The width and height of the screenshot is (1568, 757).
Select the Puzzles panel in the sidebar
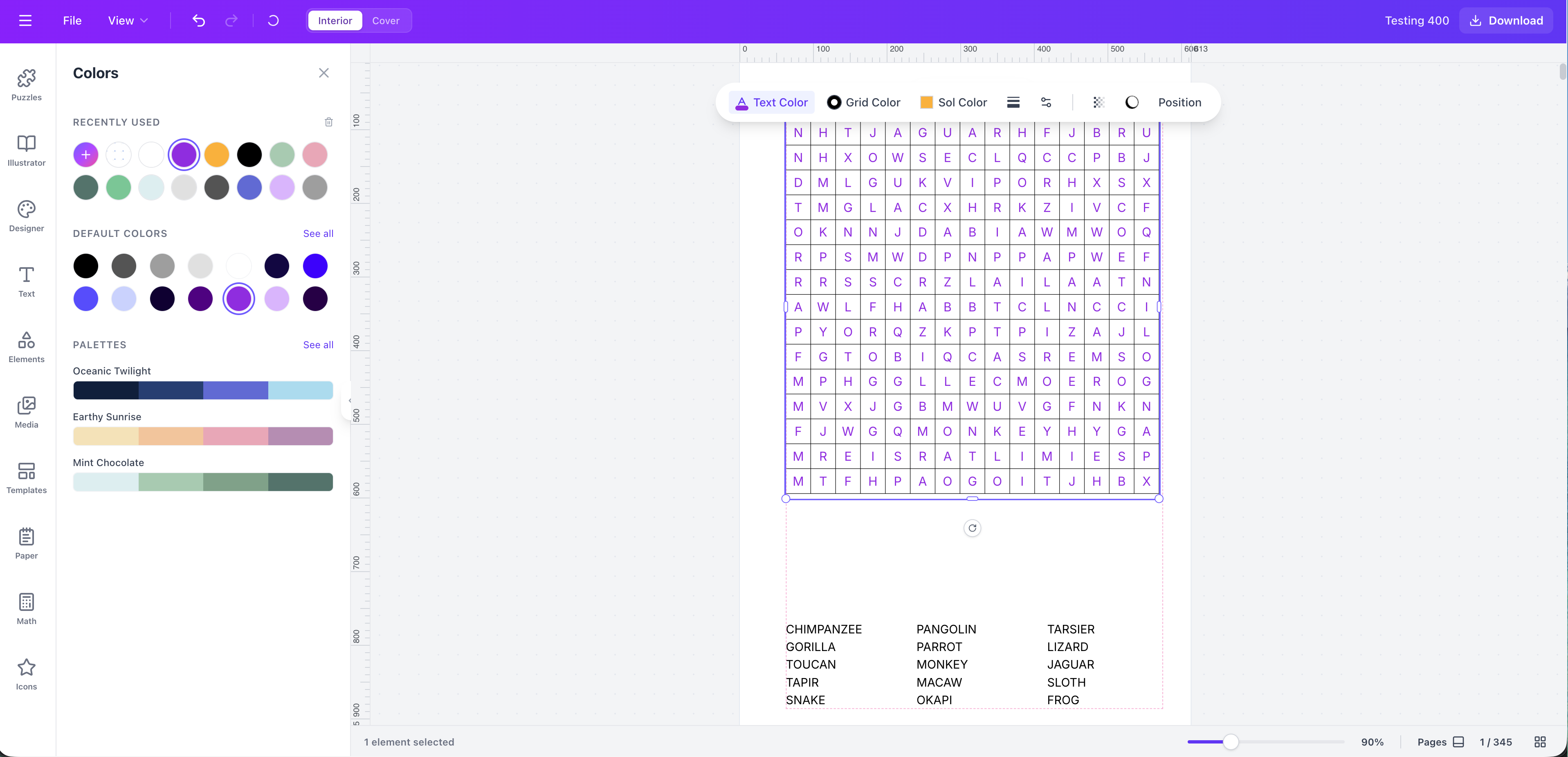point(26,85)
